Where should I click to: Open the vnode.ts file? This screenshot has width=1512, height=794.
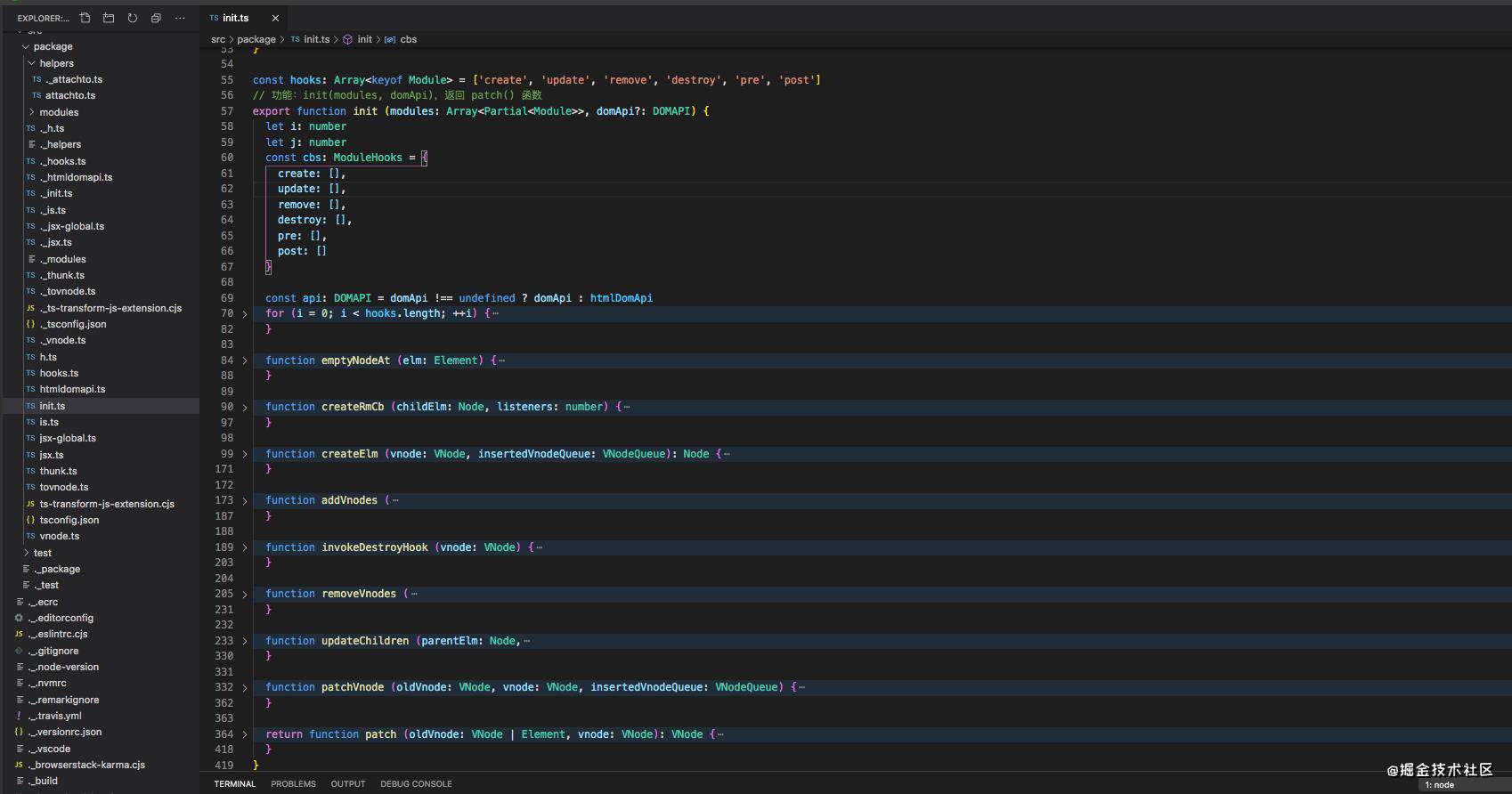coord(60,536)
